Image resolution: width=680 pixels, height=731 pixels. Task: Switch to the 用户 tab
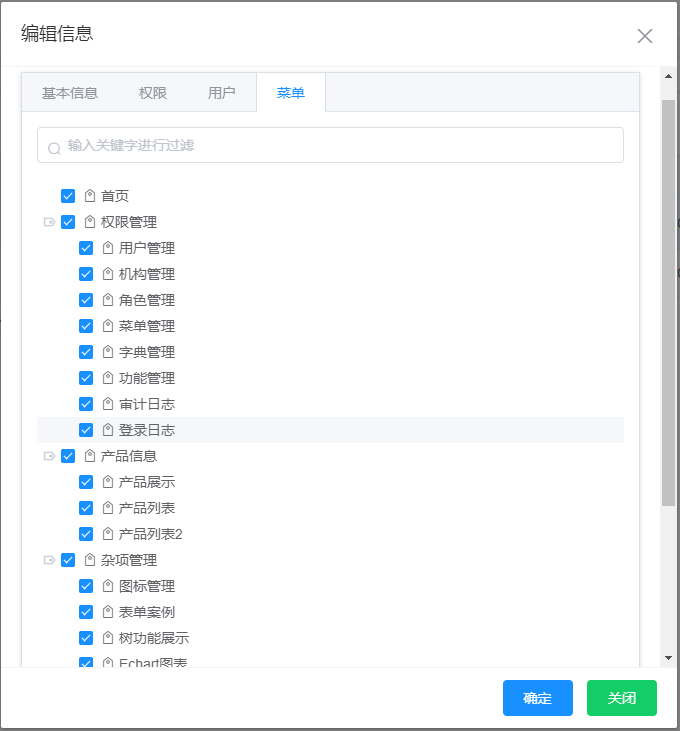pyautogui.click(x=221, y=93)
